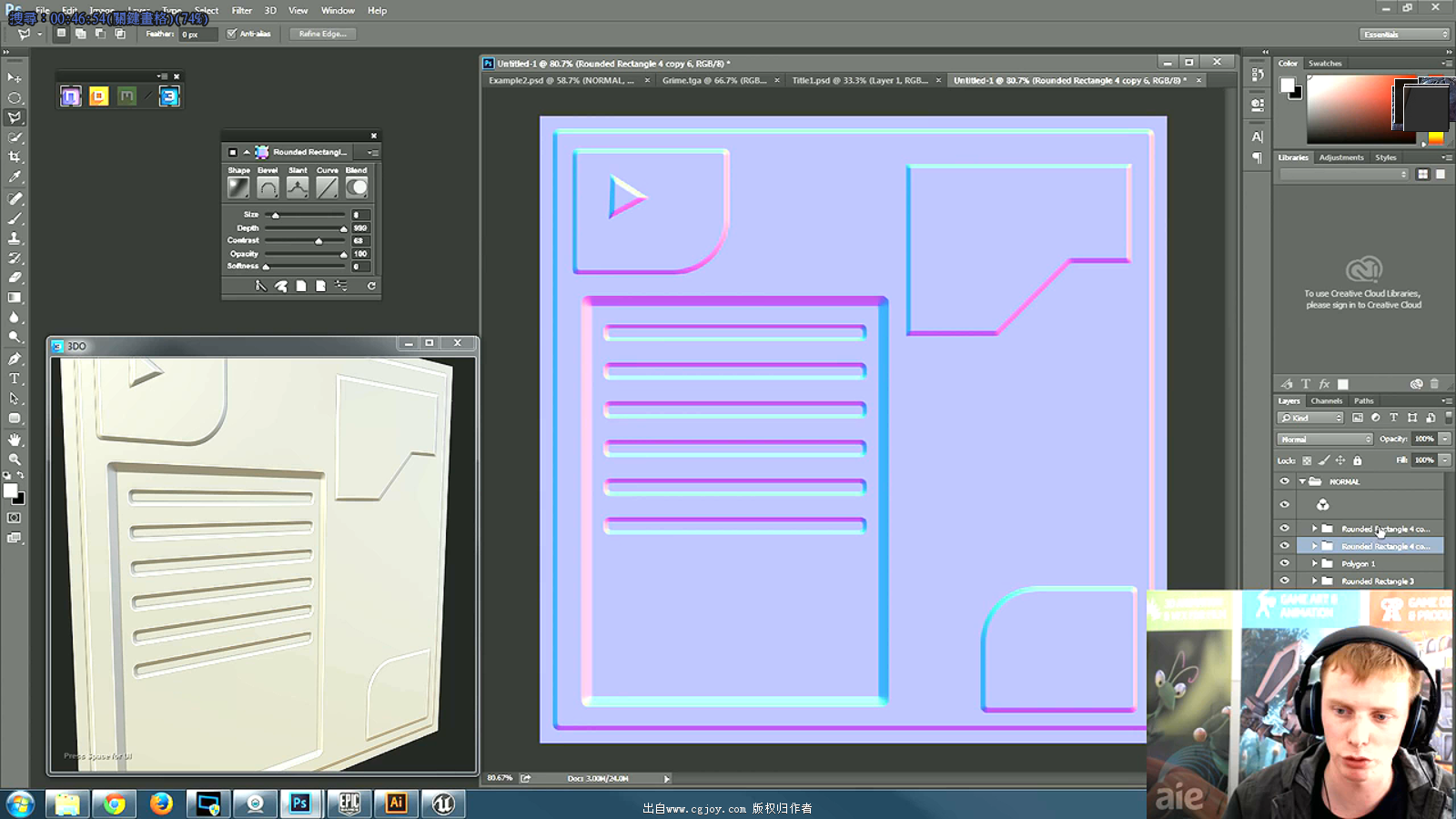Expand the Polygon 1 group

(1314, 563)
